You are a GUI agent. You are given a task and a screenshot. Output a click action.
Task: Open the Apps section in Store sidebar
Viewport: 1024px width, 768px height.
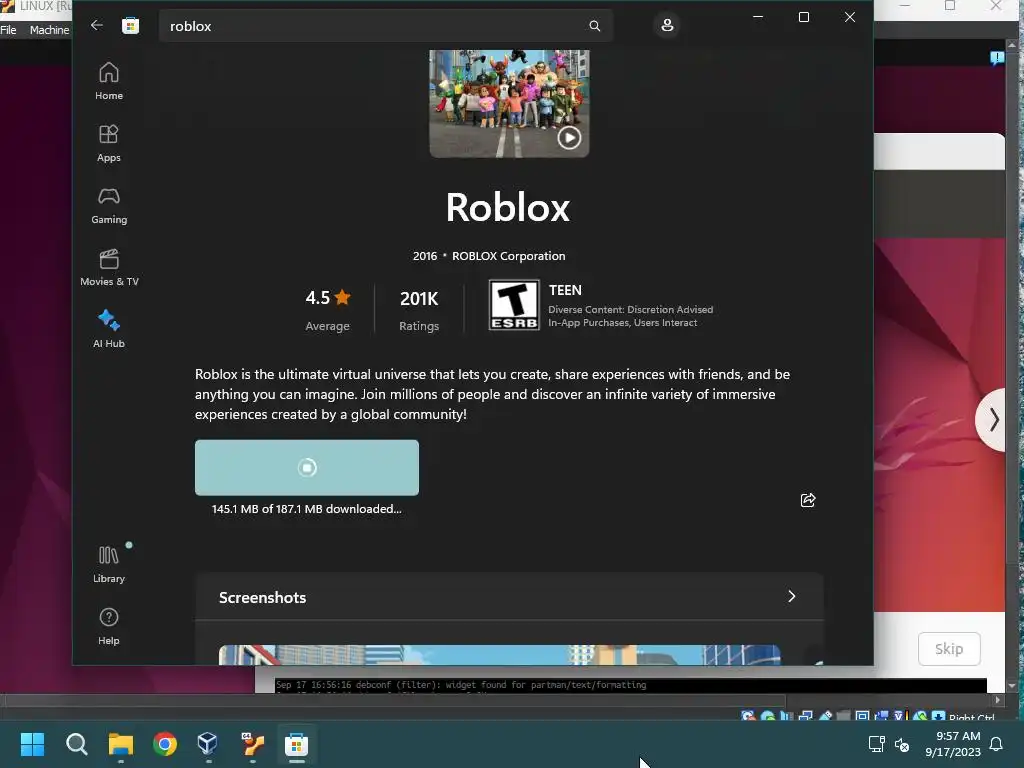point(109,143)
